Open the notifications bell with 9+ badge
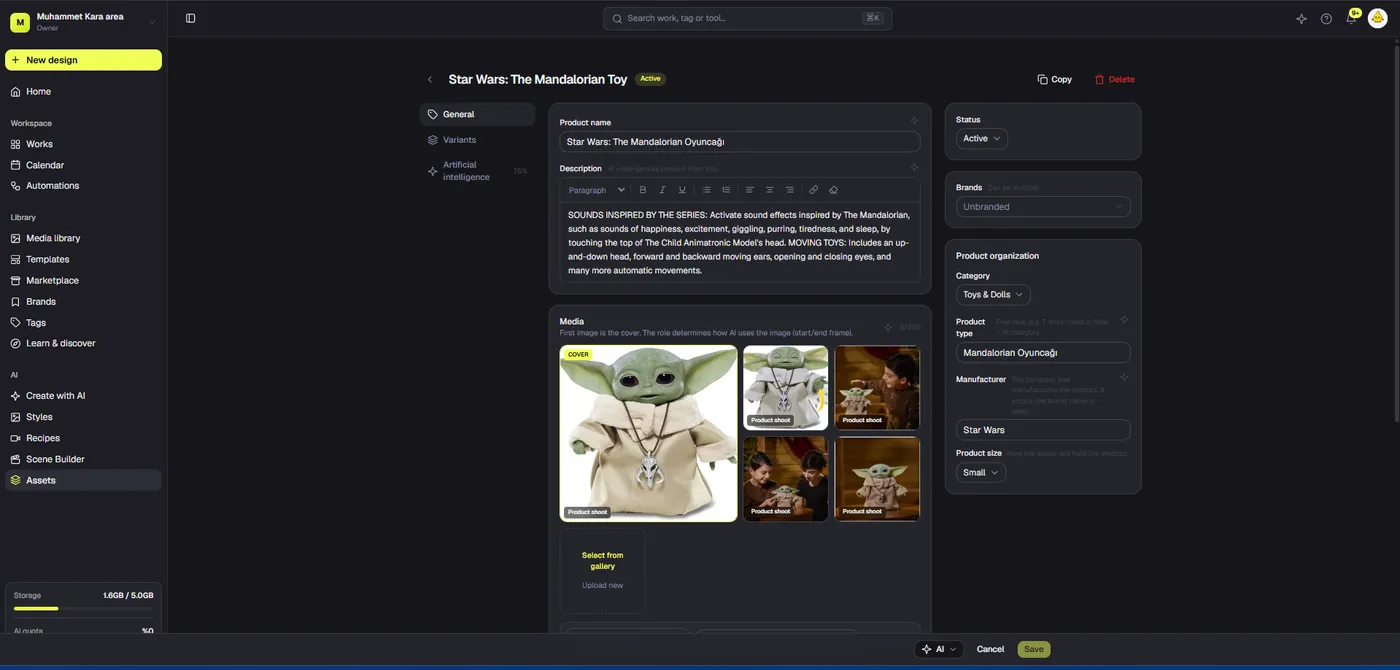 1352,17
